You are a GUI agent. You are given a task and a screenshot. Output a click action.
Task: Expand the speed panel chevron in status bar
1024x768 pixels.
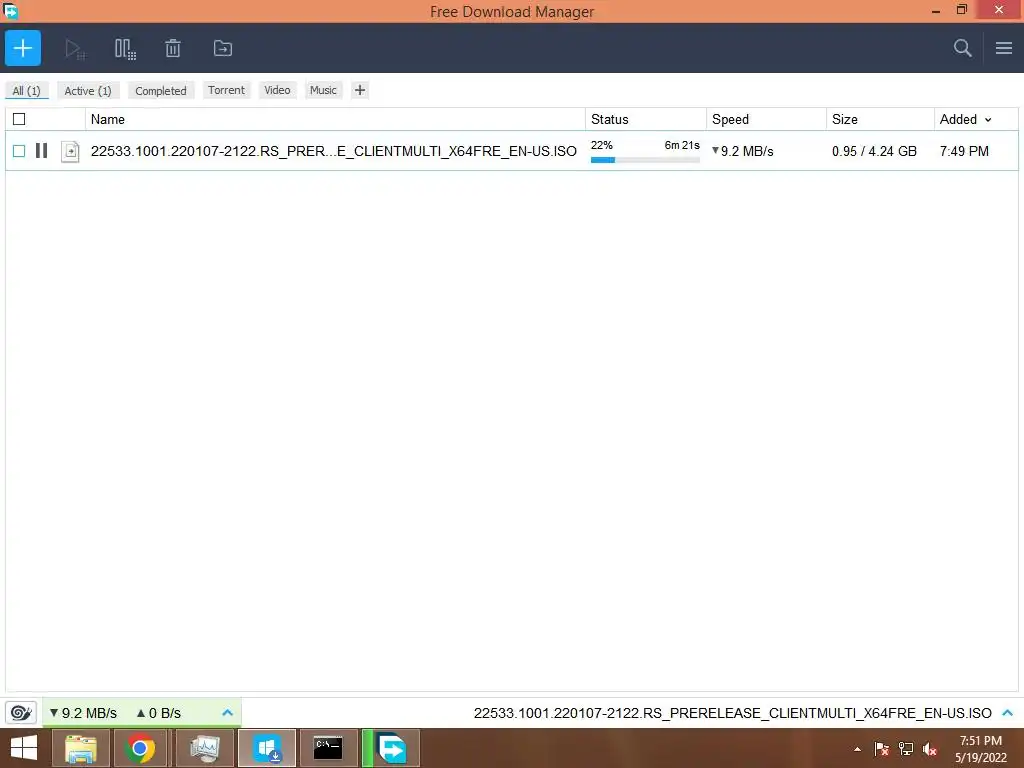point(227,712)
